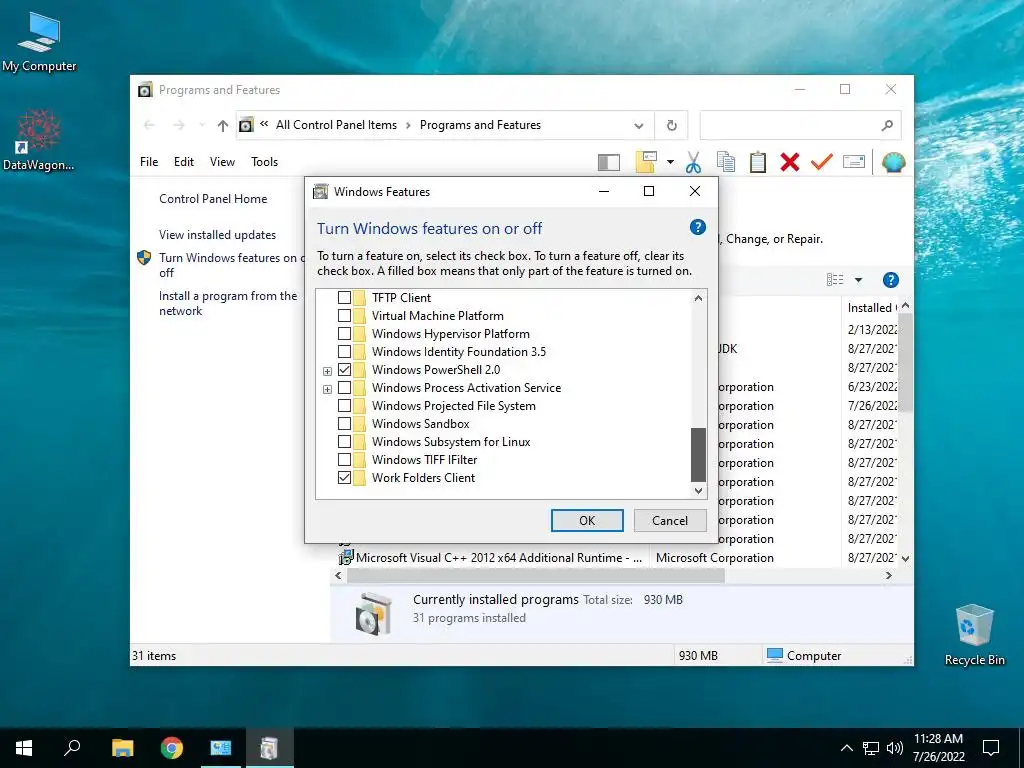Click the refresh button beside address bar

pyautogui.click(x=671, y=125)
